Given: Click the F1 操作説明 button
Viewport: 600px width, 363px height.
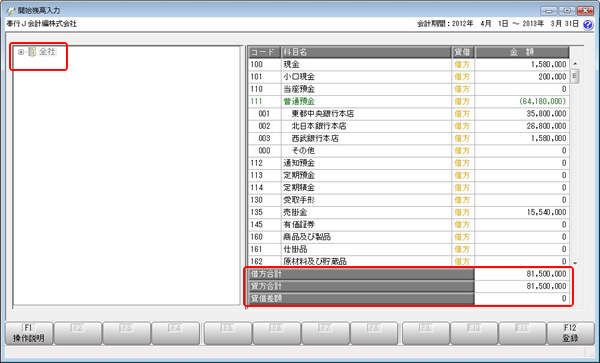Looking at the screenshot, I should 29,333.
